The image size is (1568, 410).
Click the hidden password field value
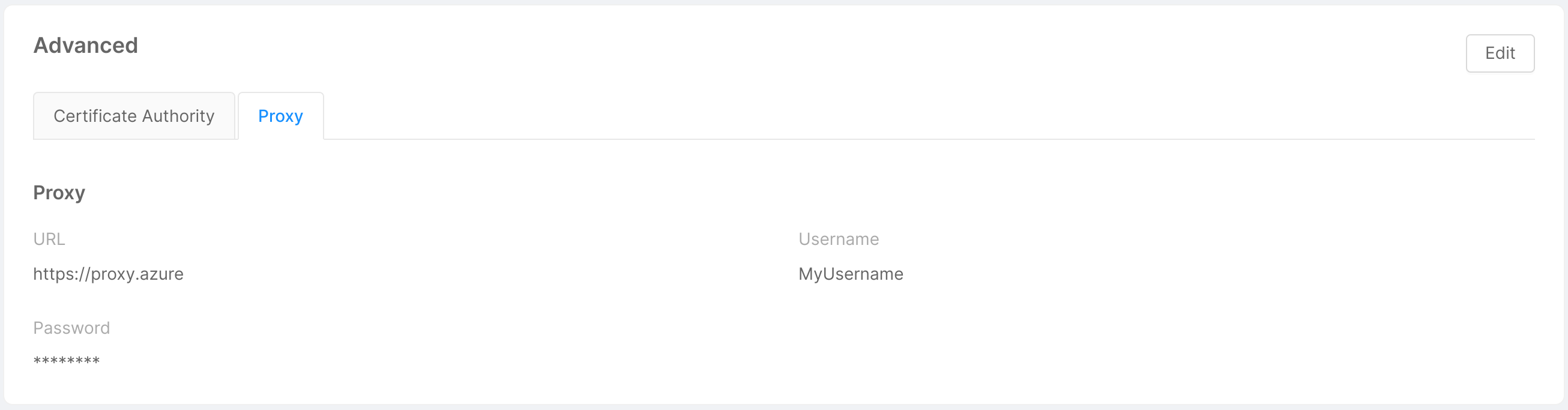tap(66, 360)
